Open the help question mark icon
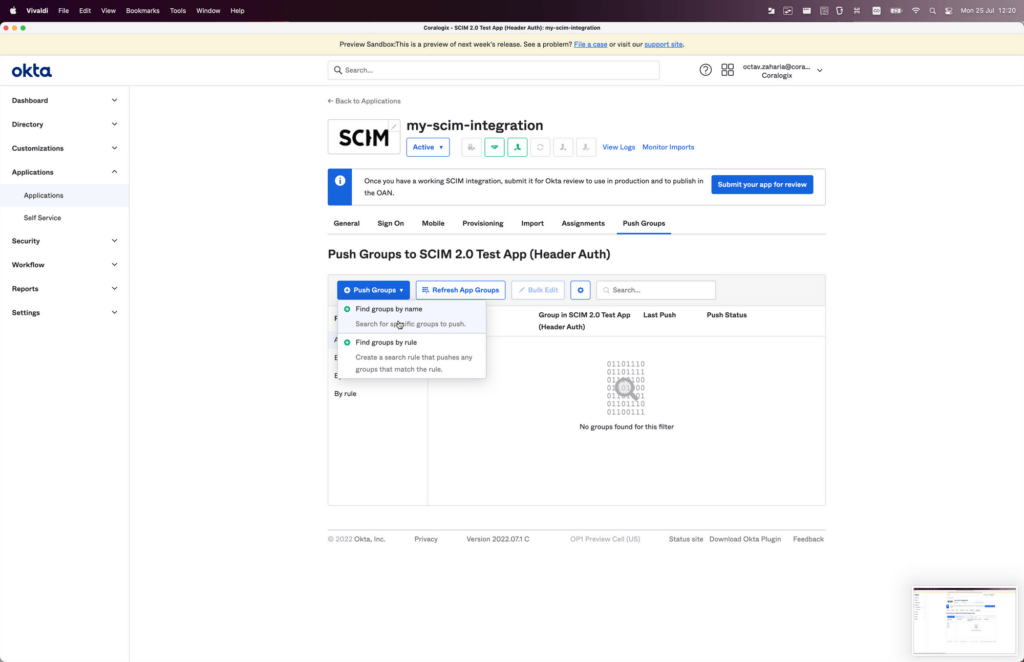 click(705, 70)
